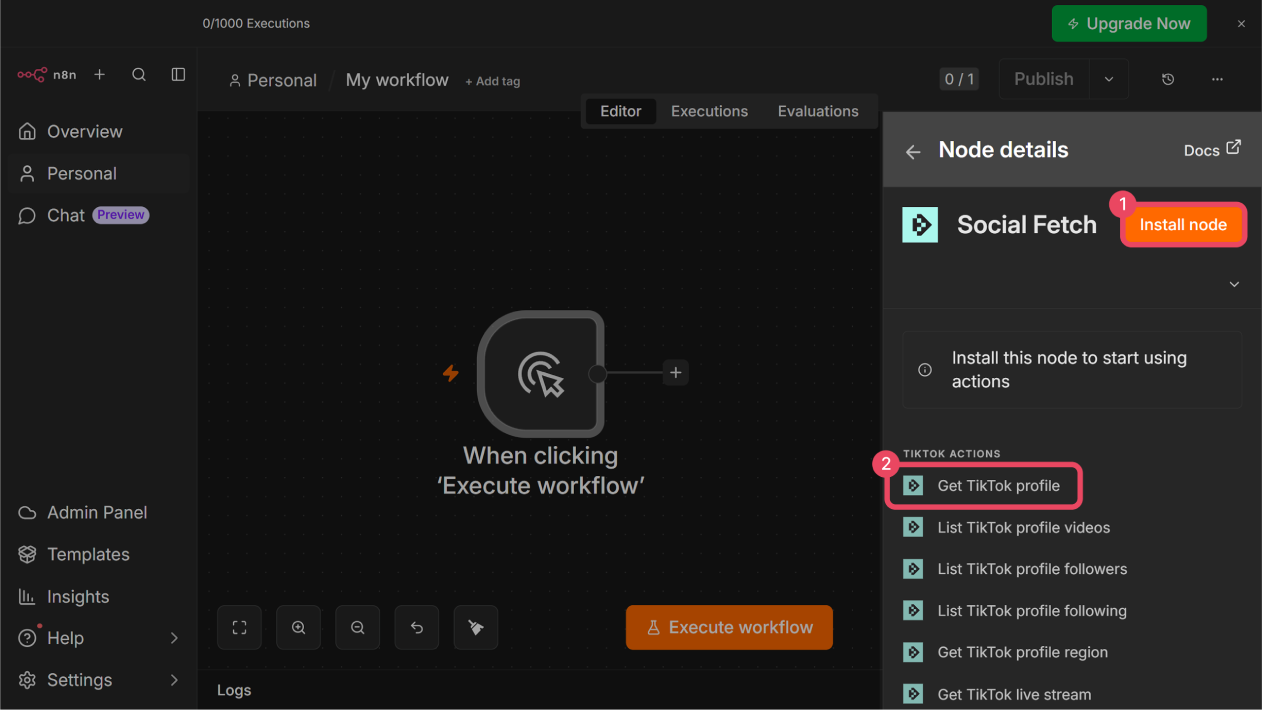The width and height of the screenshot is (1262, 710).
Task: Click the Social Fetch logo icon
Action: point(920,225)
